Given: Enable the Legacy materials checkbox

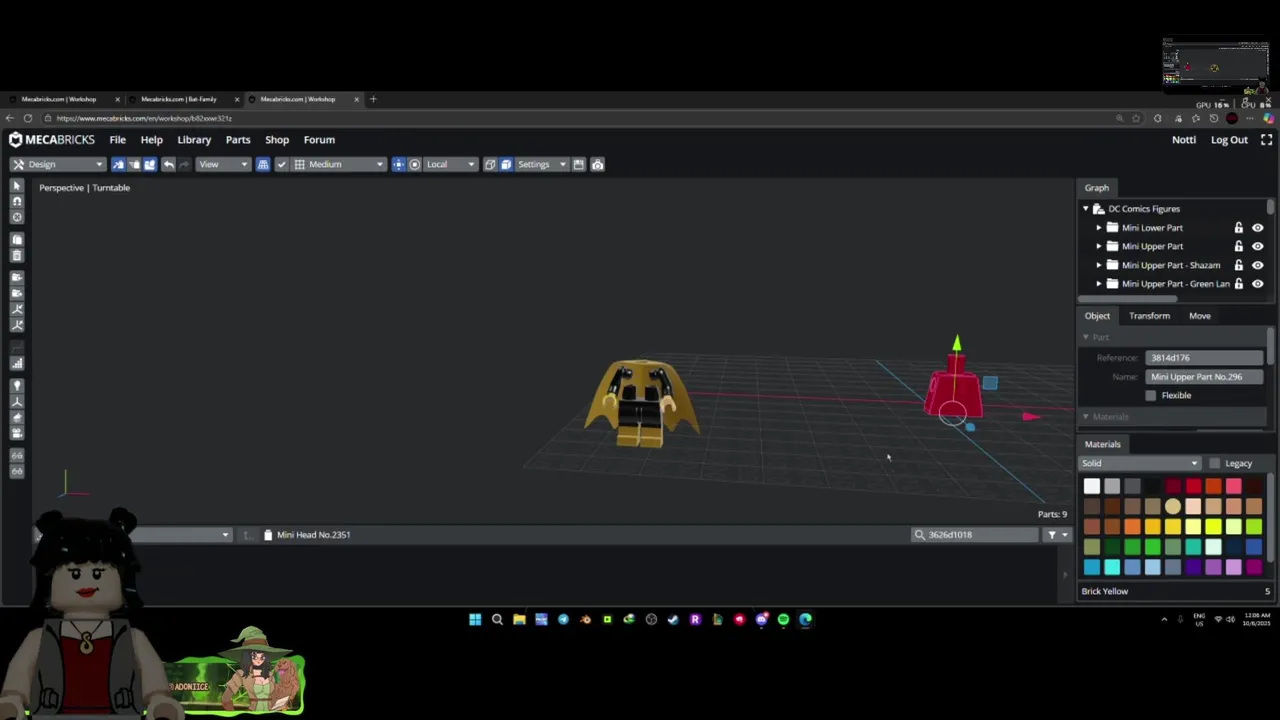Looking at the screenshot, I should (x=1214, y=464).
